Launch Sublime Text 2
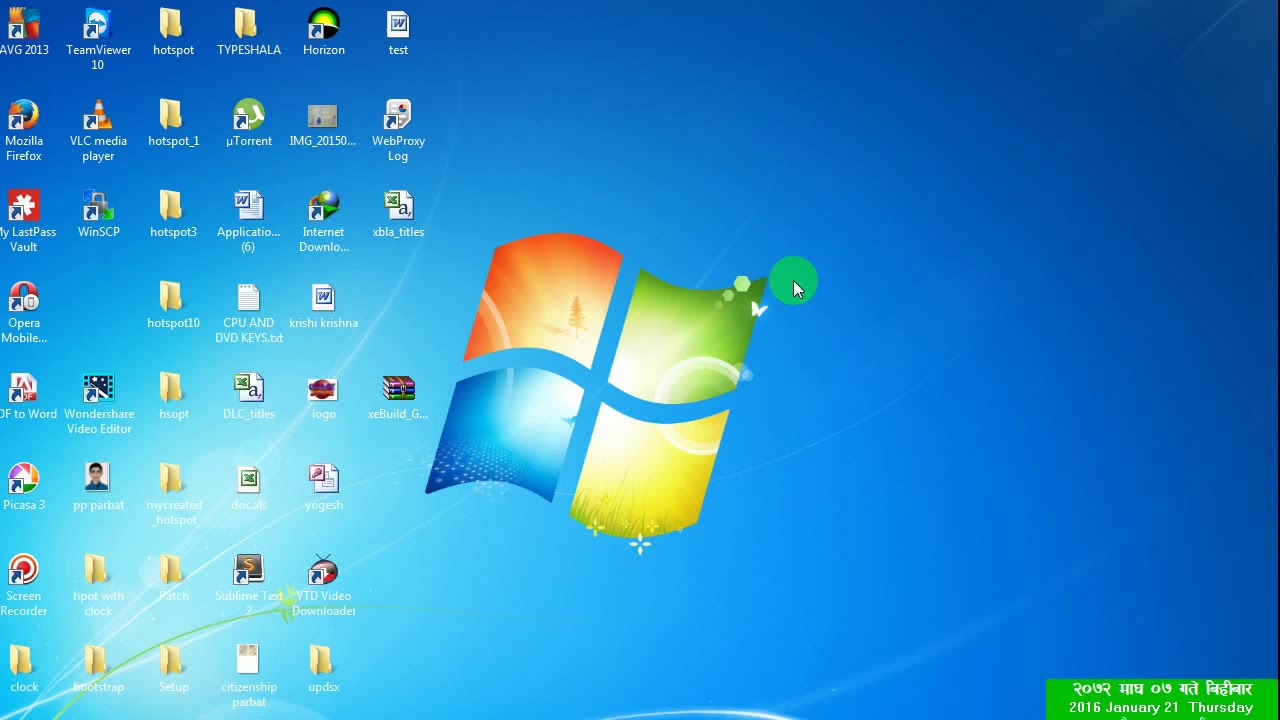1280x720 pixels. [x=248, y=585]
